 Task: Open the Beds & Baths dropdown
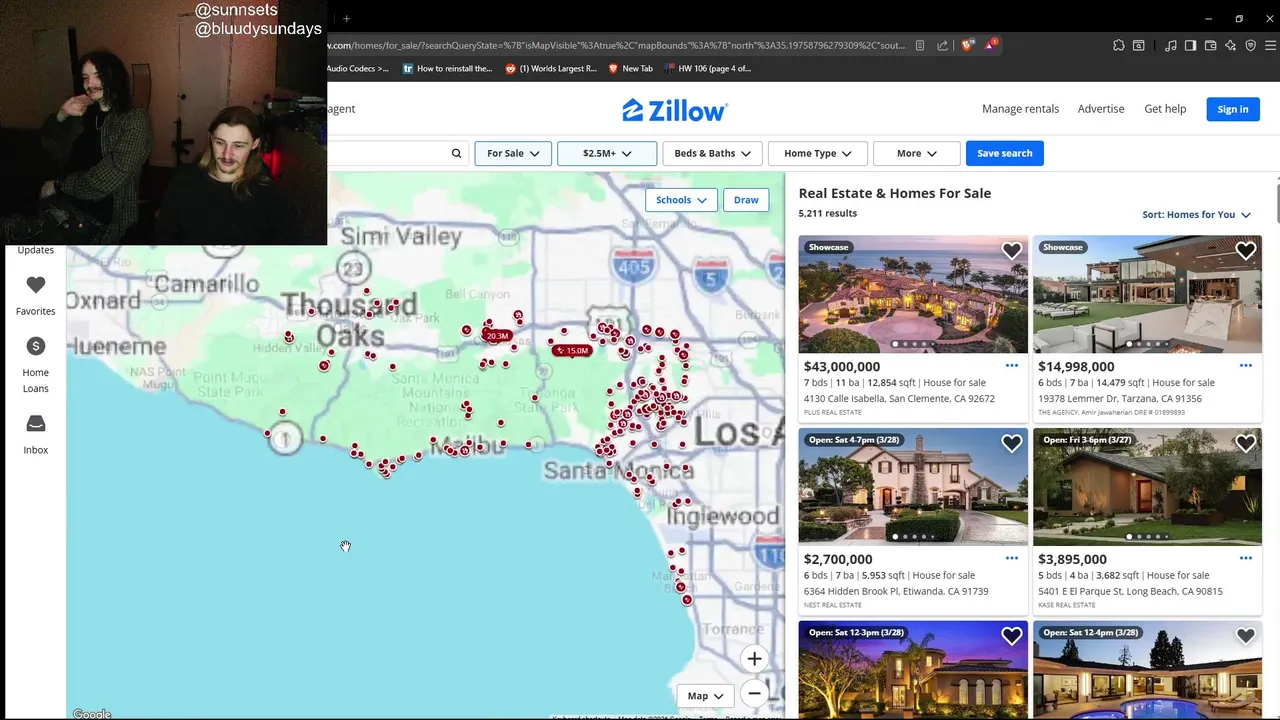coord(712,153)
